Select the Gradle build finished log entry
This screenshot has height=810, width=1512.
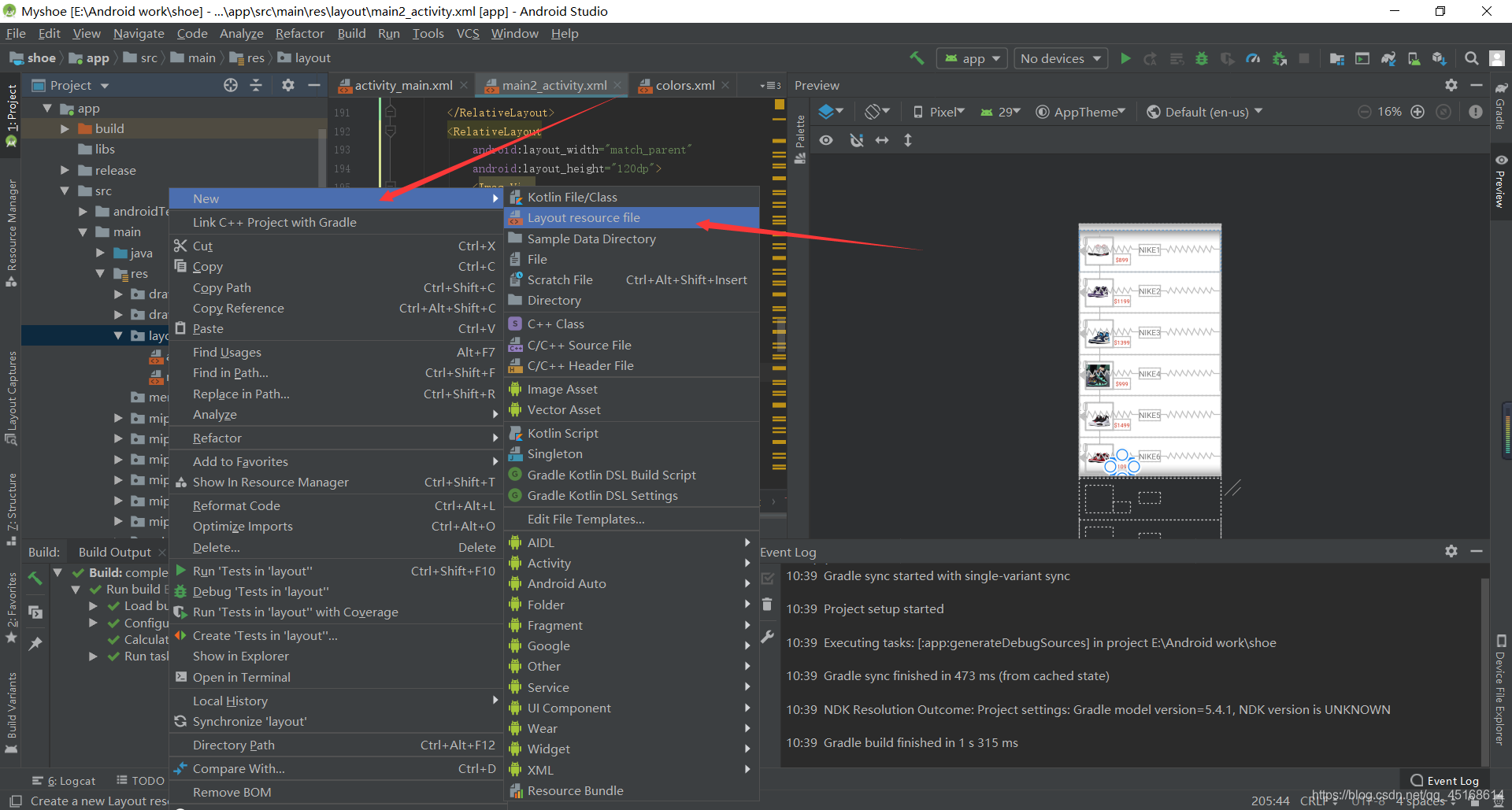point(902,742)
